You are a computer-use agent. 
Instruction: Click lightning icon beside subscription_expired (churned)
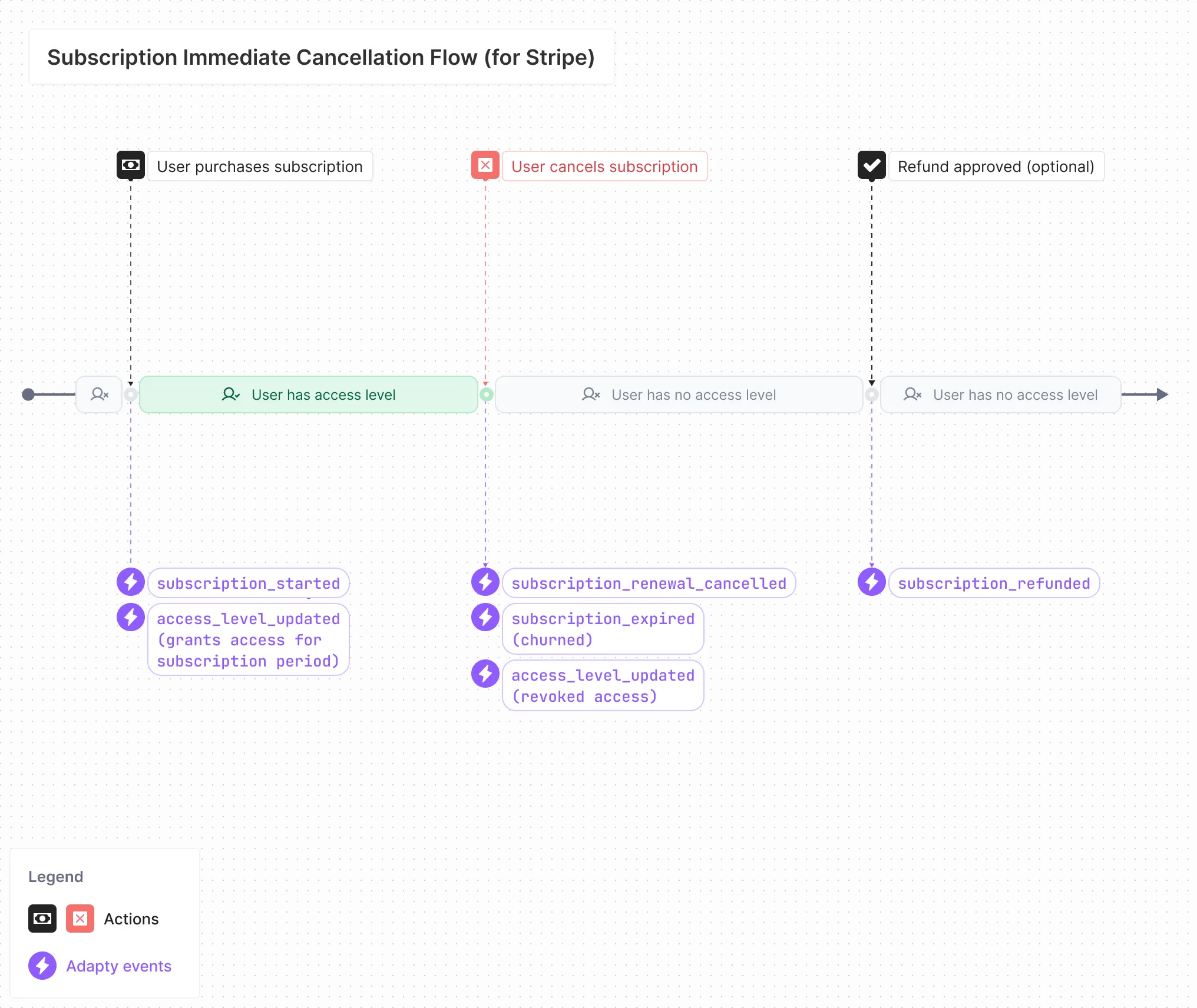[485, 618]
